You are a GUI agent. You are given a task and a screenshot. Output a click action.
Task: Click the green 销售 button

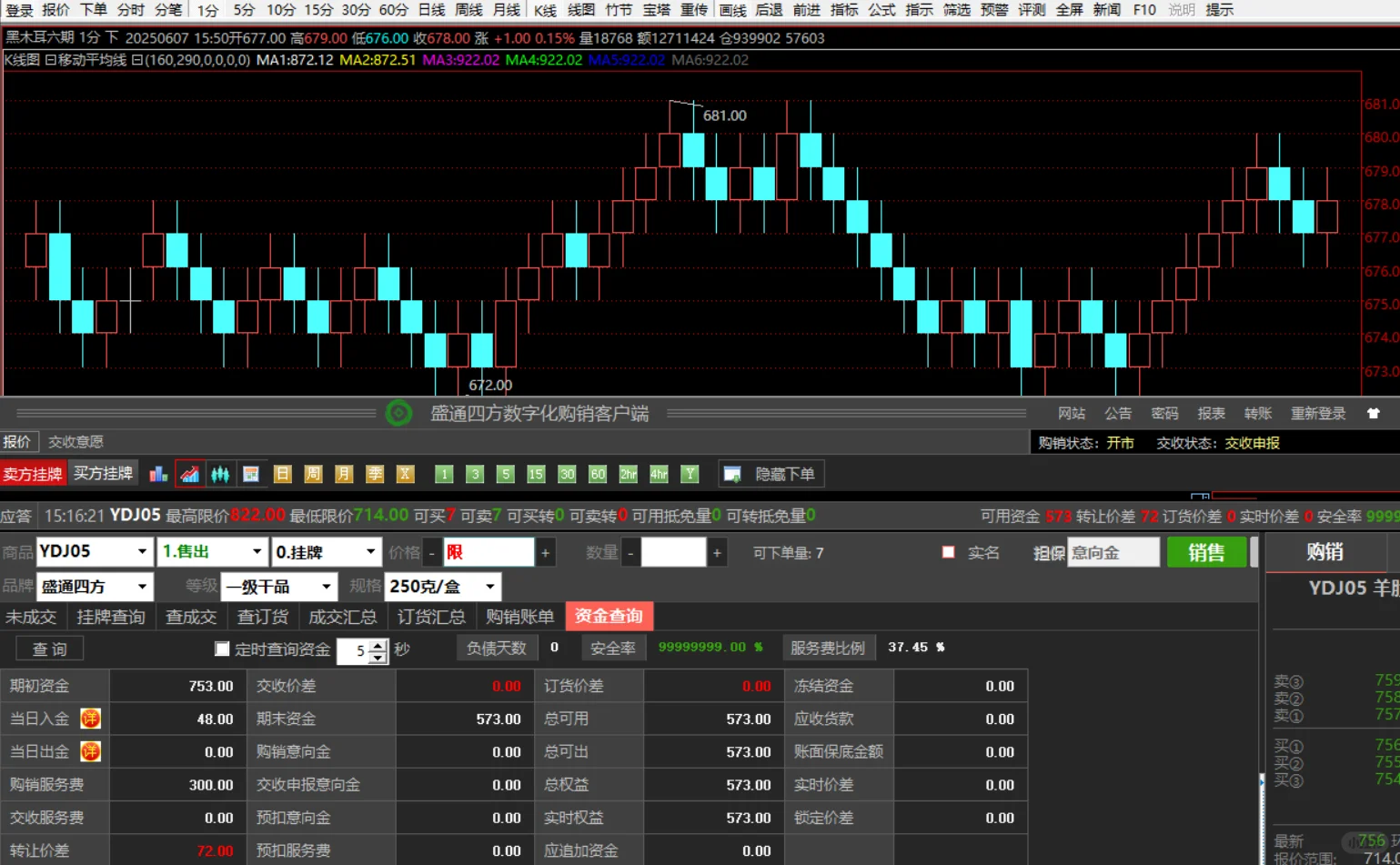pyautogui.click(x=1206, y=552)
